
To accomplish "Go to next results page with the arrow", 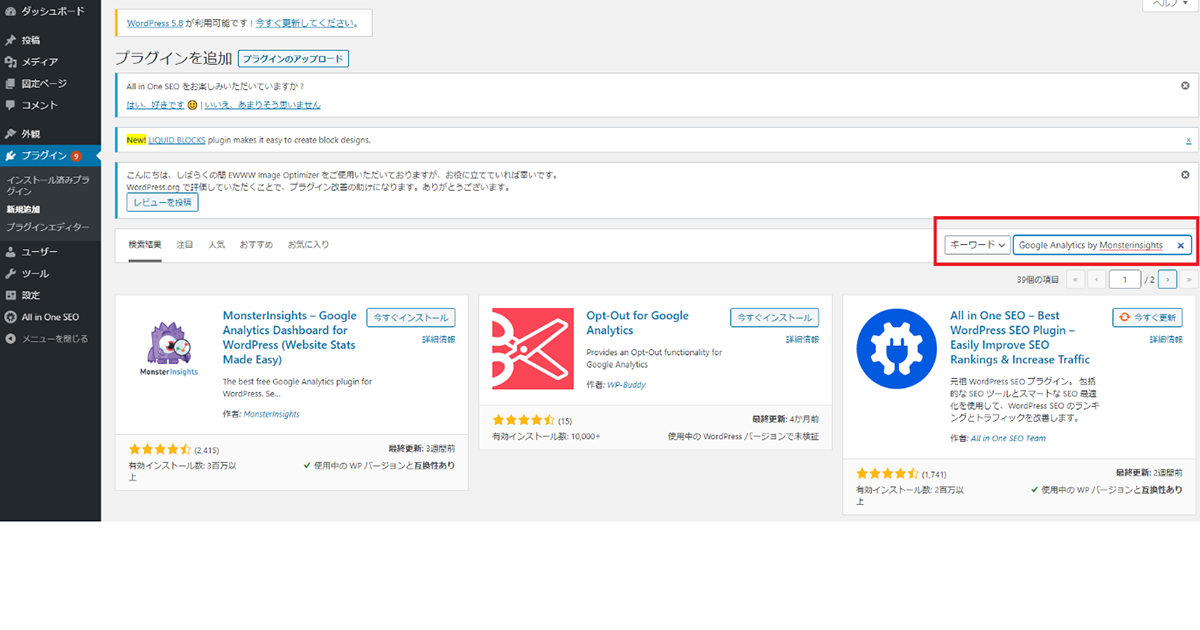I will [x=1166, y=279].
